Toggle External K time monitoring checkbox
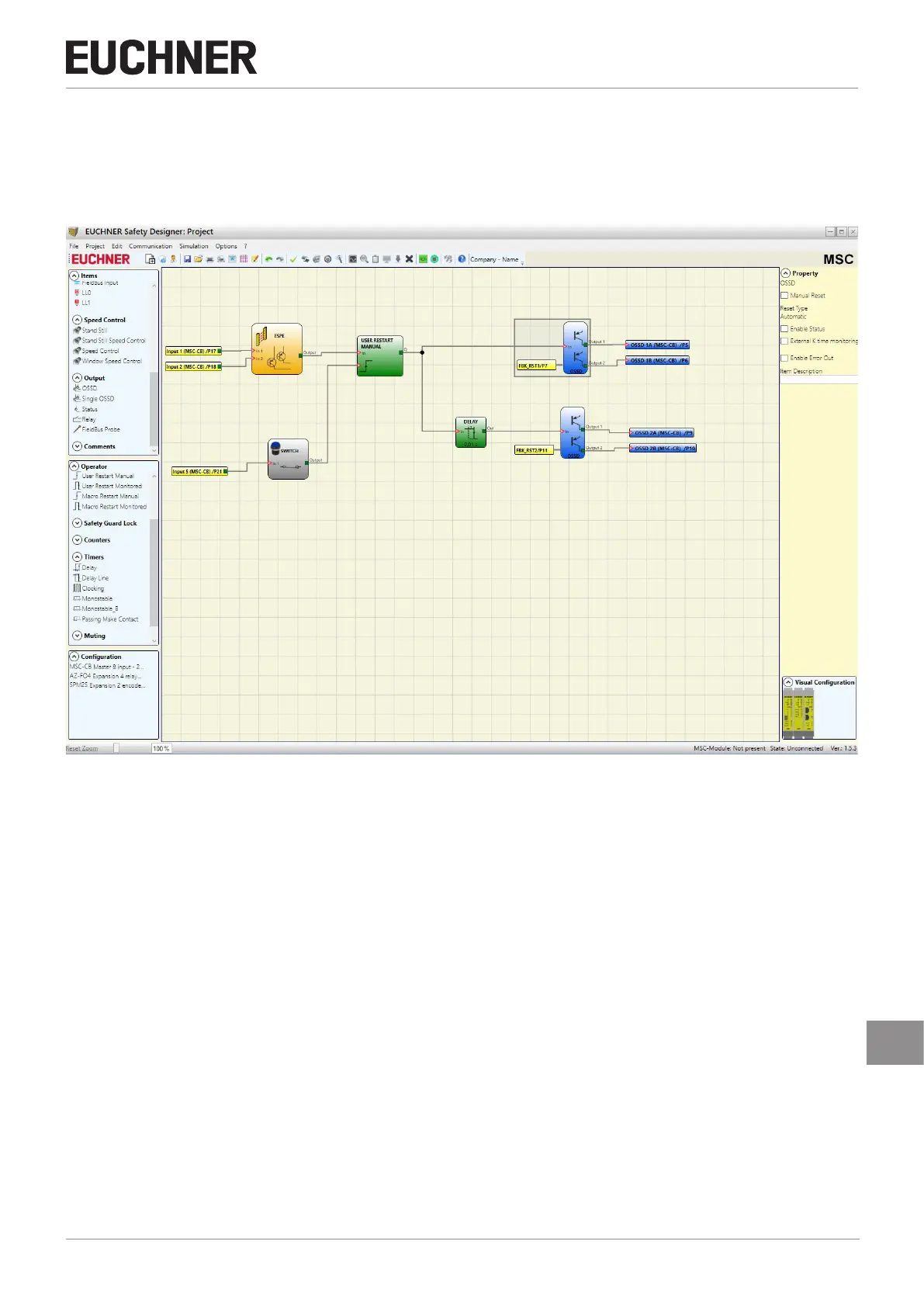Viewport: 924px width, 1307px height. point(784,341)
